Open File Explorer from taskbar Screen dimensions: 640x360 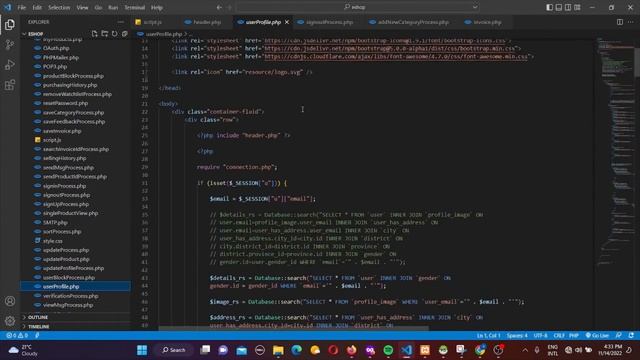click(x=278, y=350)
